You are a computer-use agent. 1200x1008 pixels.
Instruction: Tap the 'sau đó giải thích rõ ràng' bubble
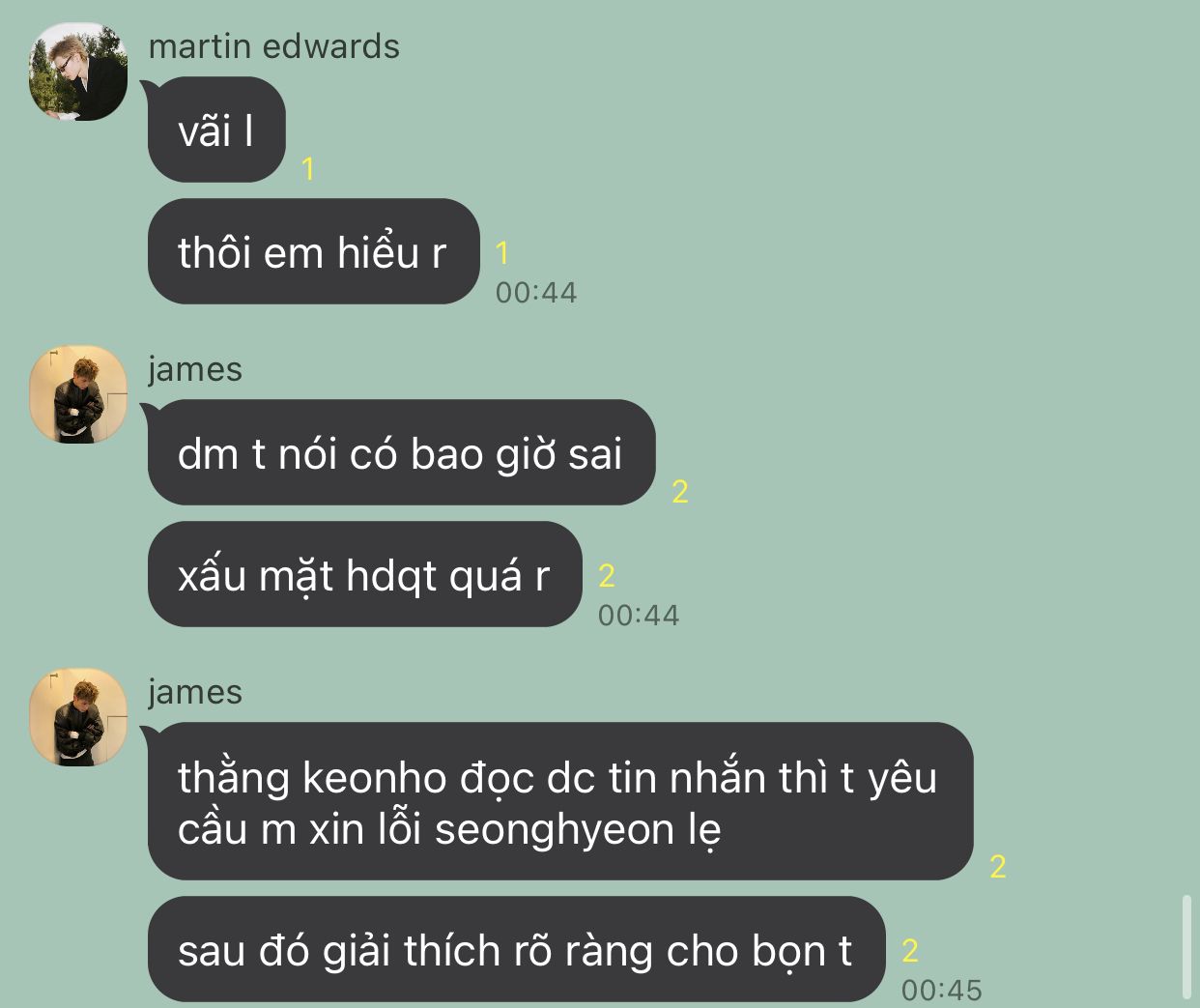[516, 949]
